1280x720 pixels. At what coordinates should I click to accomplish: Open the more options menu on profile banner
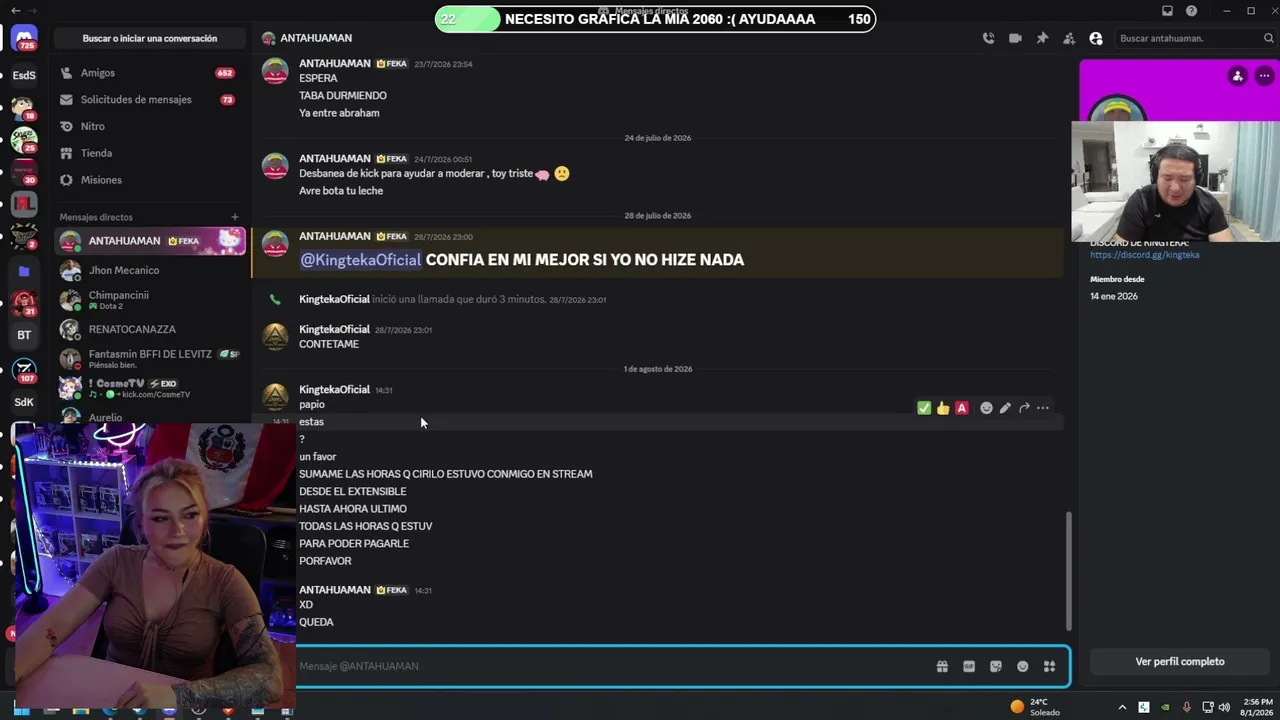click(x=1265, y=76)
